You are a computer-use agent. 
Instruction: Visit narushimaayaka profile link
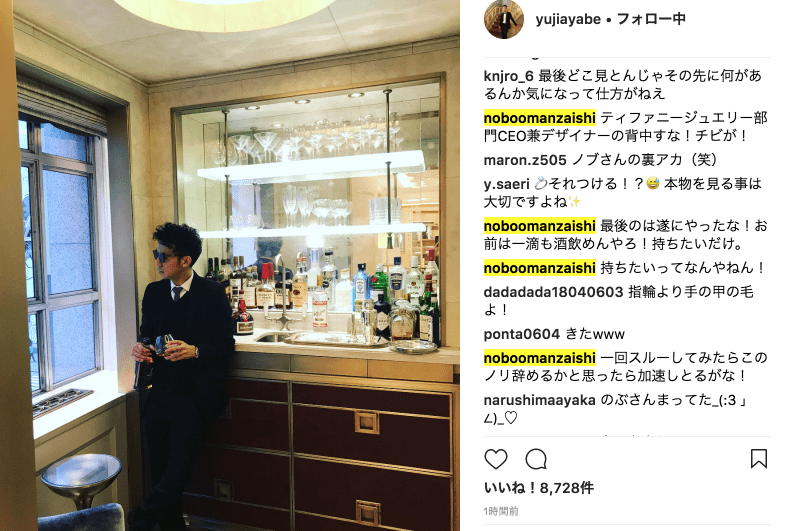click(x=539, y=400)
